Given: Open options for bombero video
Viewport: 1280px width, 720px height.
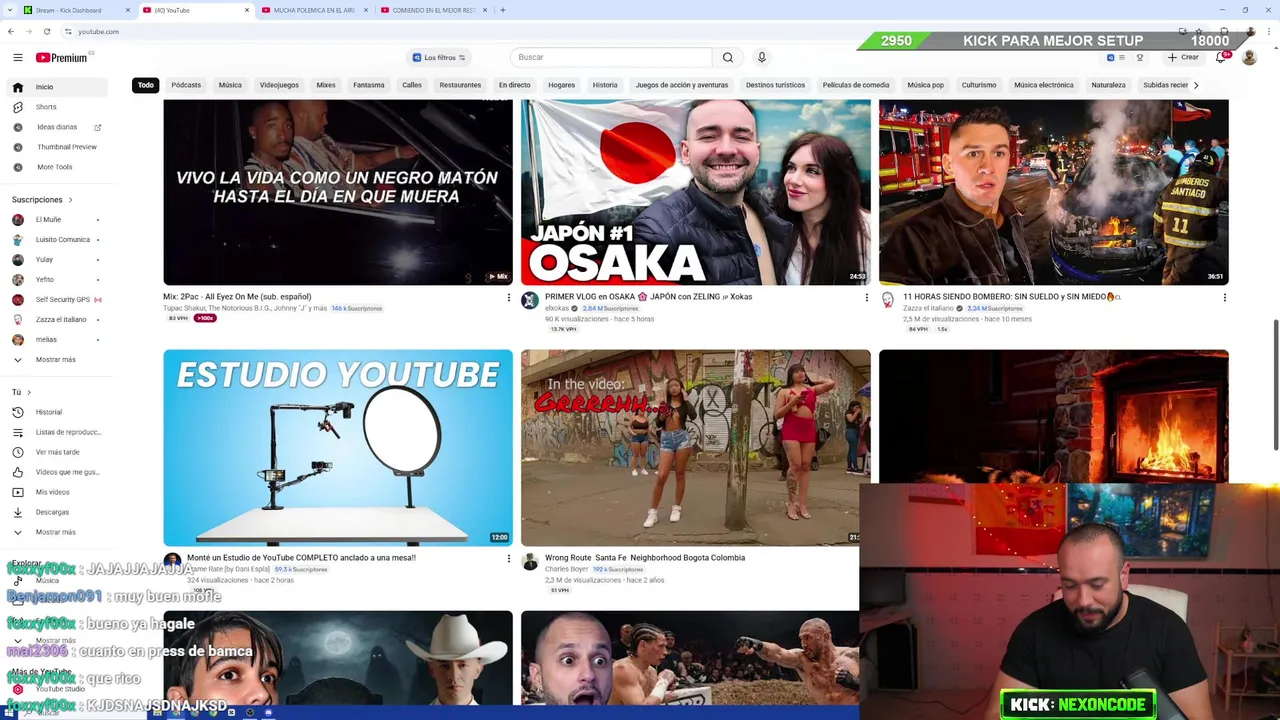Looking at the screenshot, I should pyautogui.click(x=1224, y=297).
